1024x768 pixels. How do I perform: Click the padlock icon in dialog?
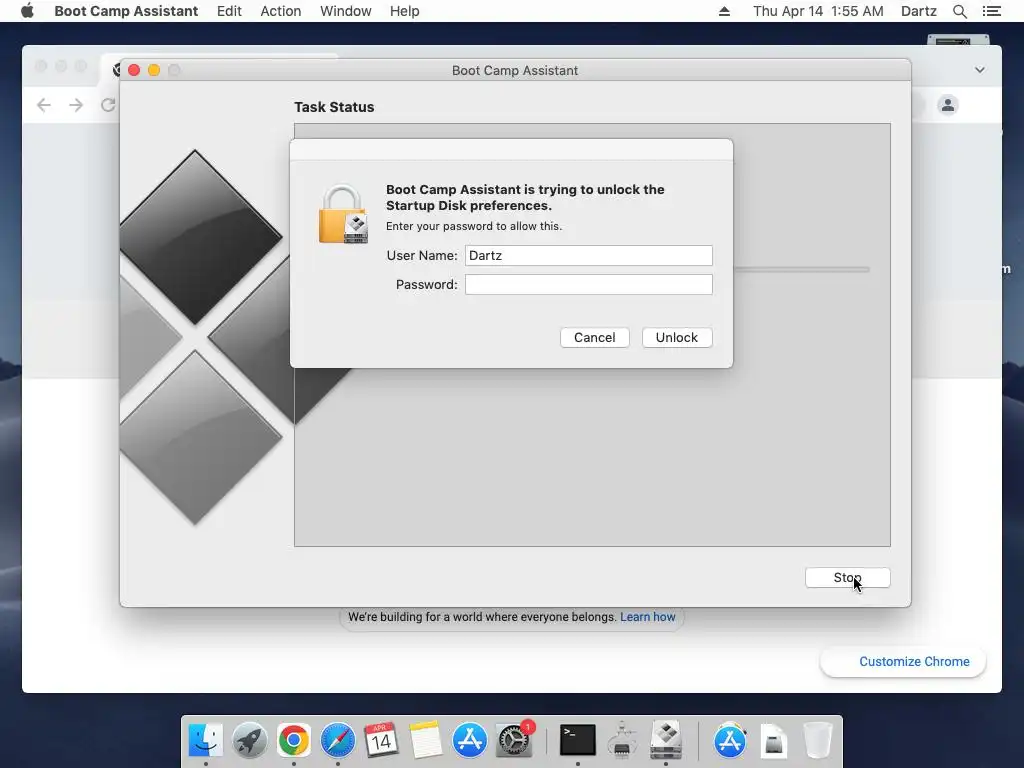click(x=343, y=214)
